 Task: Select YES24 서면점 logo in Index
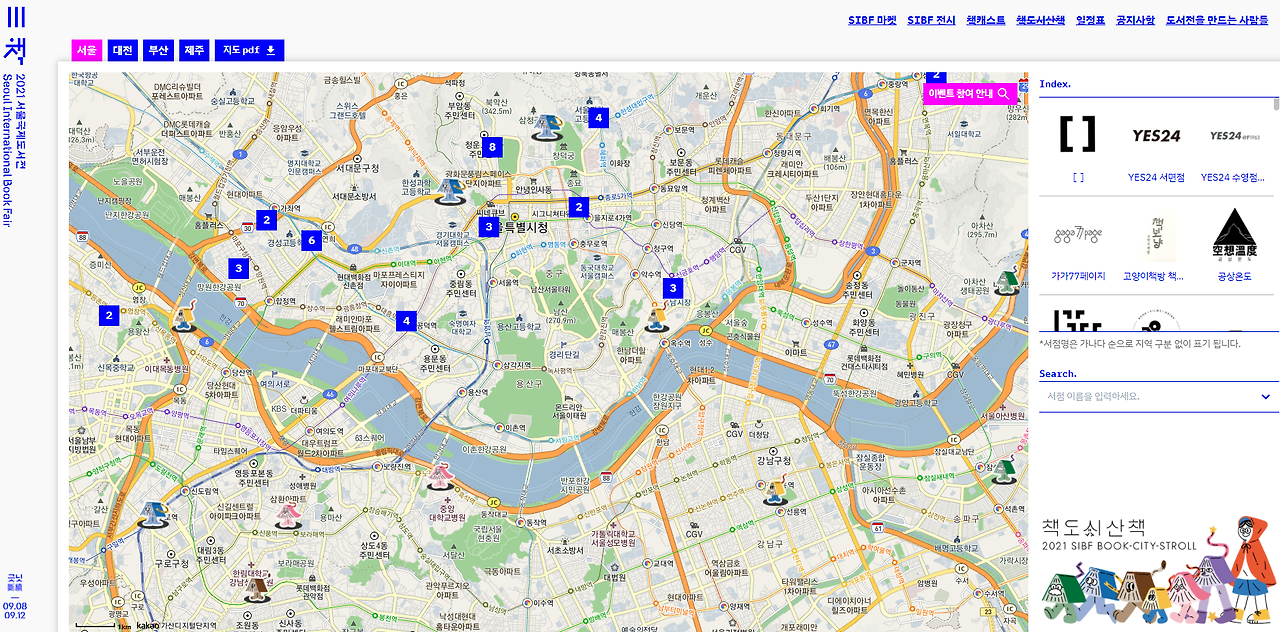point(1156,136)
